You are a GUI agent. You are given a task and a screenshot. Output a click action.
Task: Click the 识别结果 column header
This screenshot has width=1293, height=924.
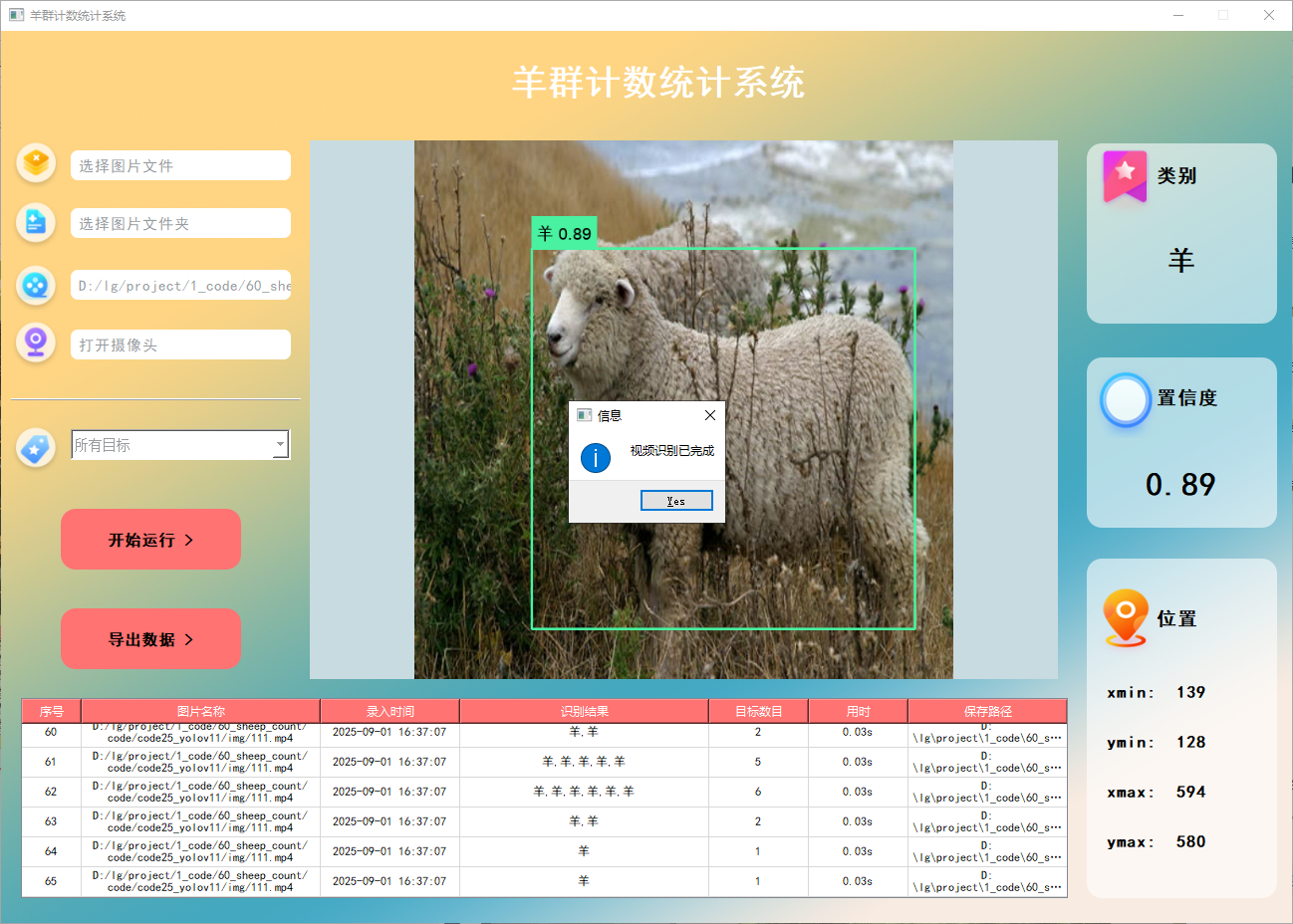[x=584, y=711]
